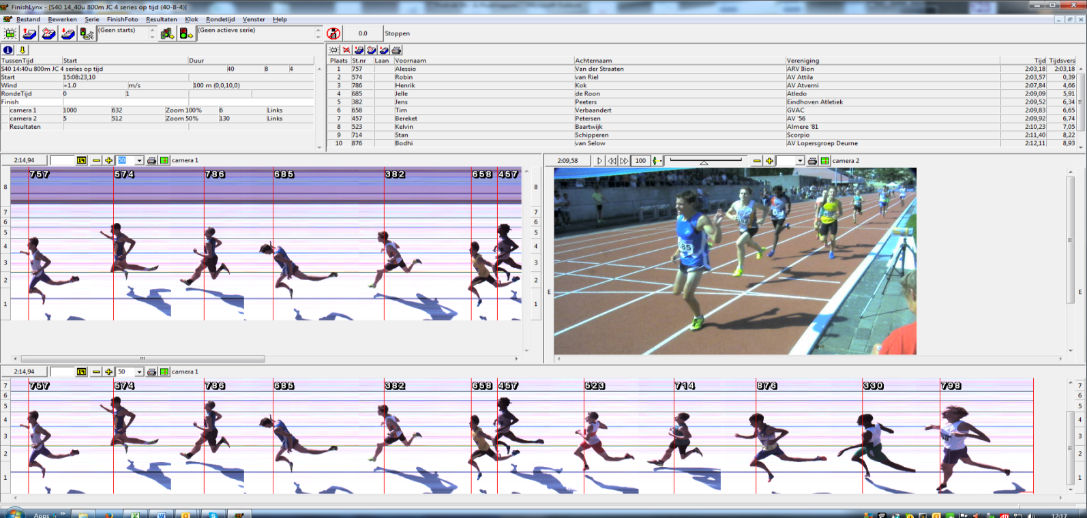This screenshot has width=1087, height=518.
Task: Toggle the green grid overlay for camera 1
Action: pos(164,160)
